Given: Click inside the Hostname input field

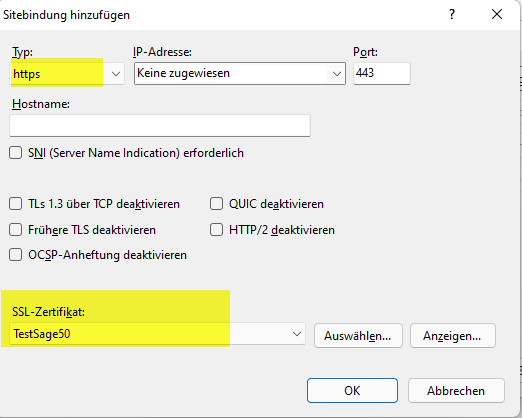Looking at the screenshot, I should pyautogui.click(x=160, y=125).
